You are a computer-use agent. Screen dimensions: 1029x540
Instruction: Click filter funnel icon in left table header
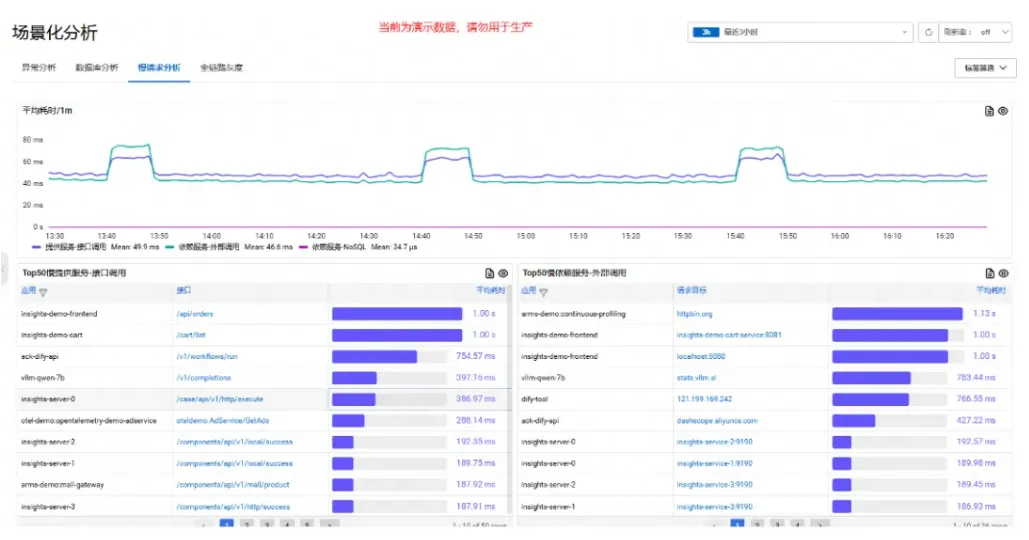click(x=43, y=292)
